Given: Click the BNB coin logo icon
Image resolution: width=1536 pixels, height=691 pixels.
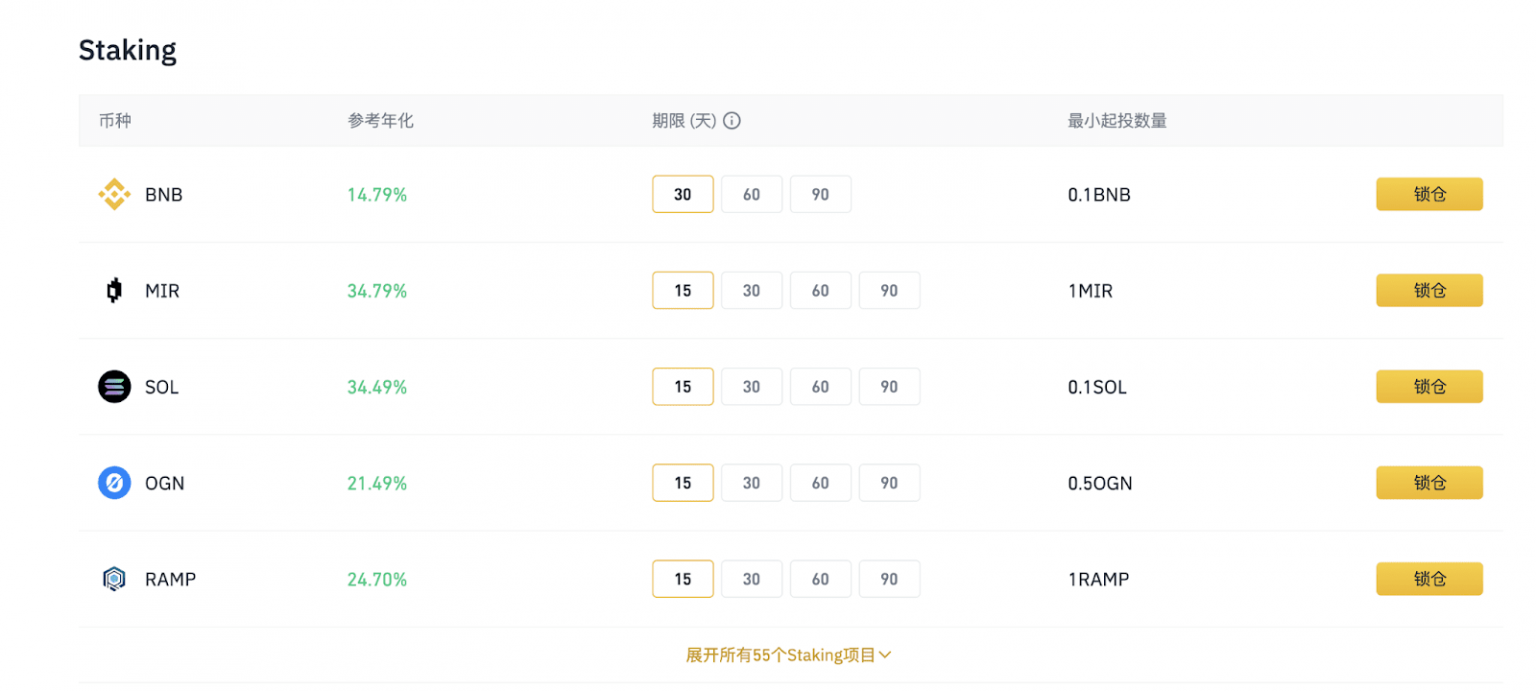Looking at the screenshot, I should (114, 194).
